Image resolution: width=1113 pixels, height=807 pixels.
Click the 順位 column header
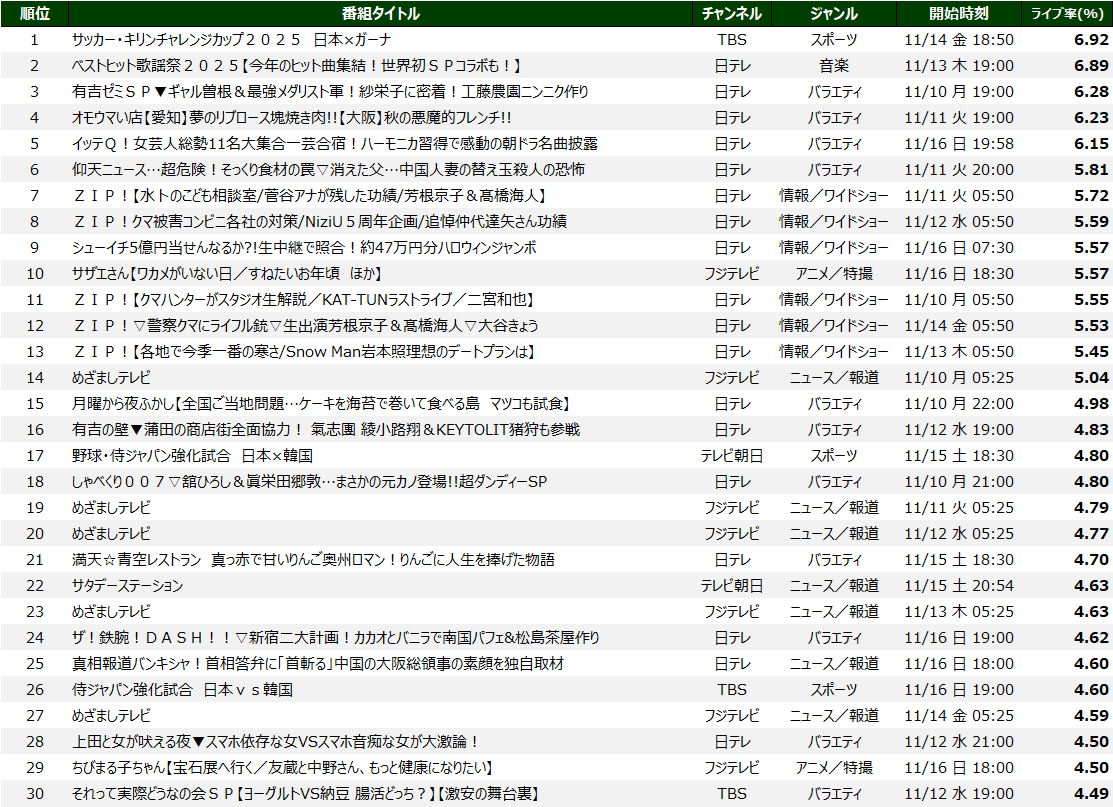33,13
